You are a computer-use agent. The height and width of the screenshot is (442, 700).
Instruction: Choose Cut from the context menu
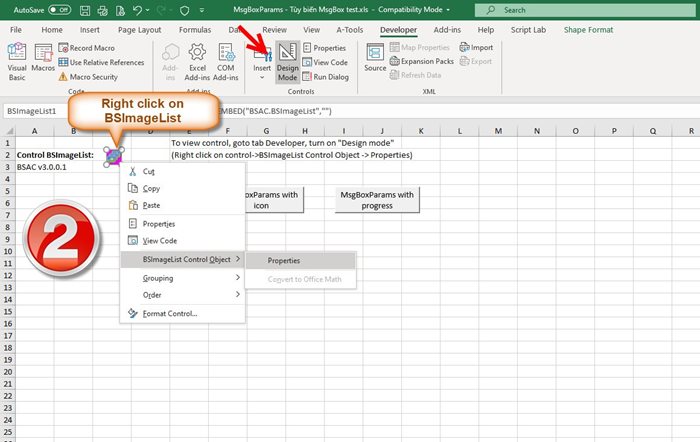pos(183,171)
